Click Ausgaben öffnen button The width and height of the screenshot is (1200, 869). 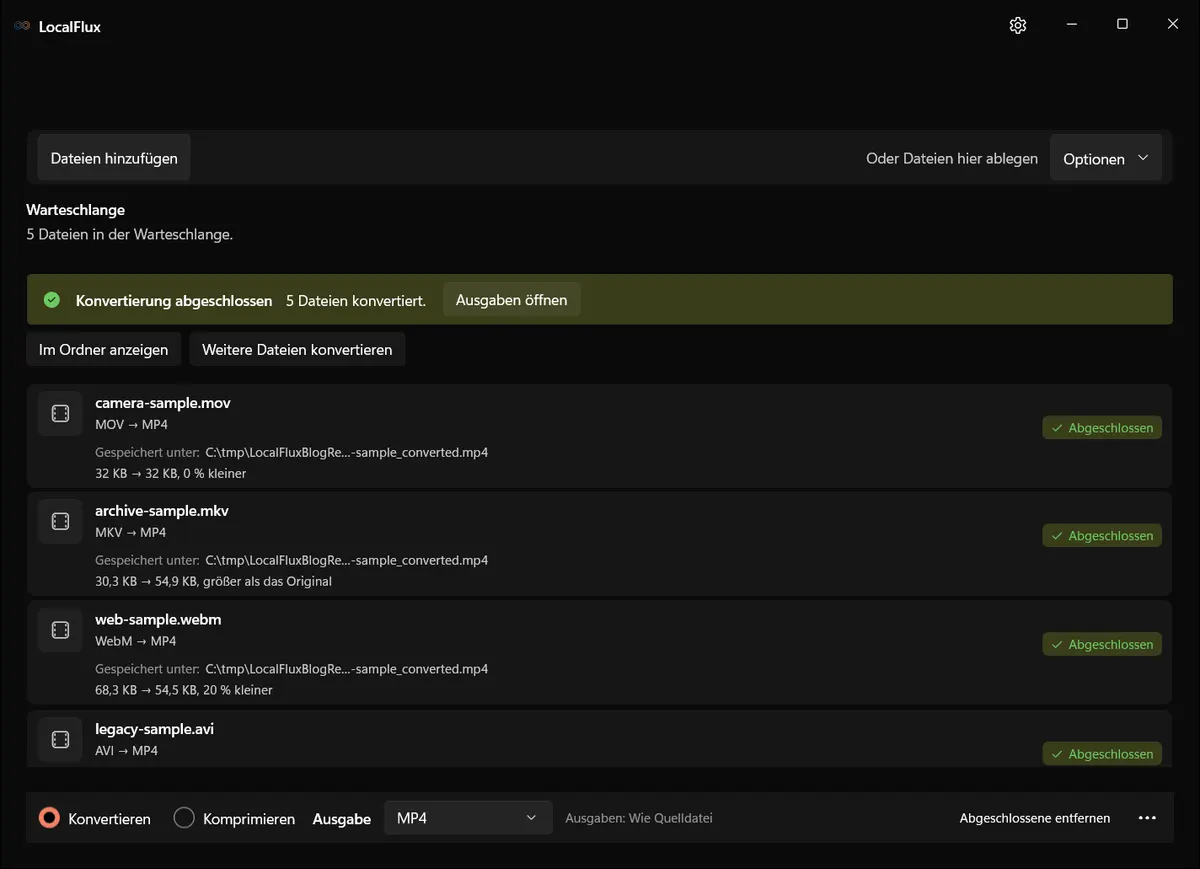(511, 300)
